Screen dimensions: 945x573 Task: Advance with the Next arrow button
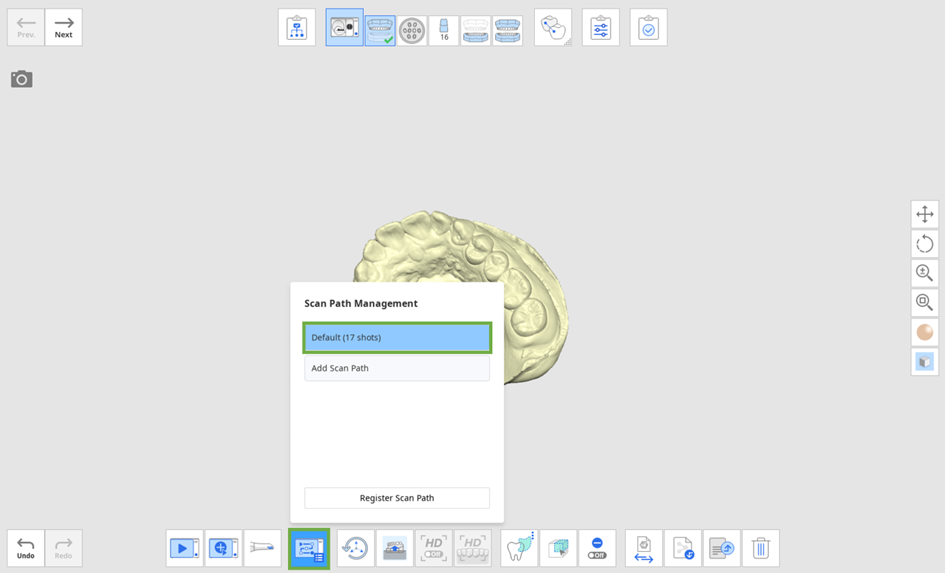pos(64,27)
